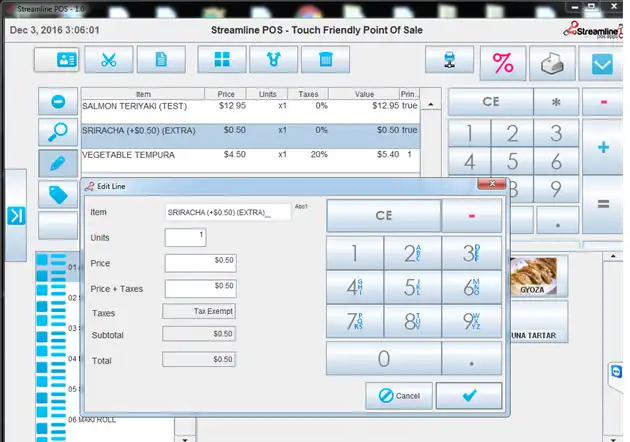Tap 6 on the main keypad
The height and width of the screenshot is (442, 630).
[556, 162]
